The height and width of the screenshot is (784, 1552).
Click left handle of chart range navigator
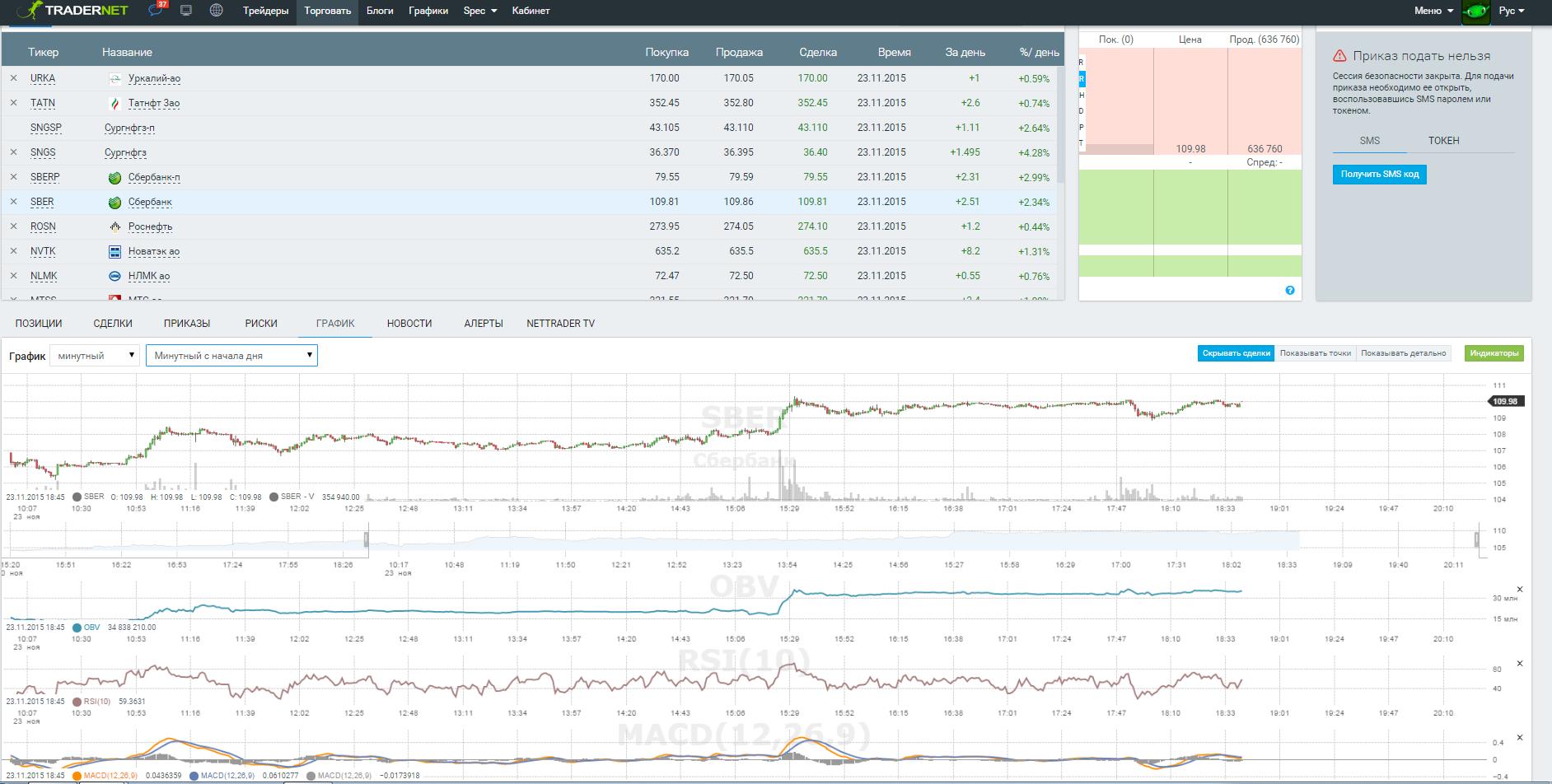pos(367,540)
